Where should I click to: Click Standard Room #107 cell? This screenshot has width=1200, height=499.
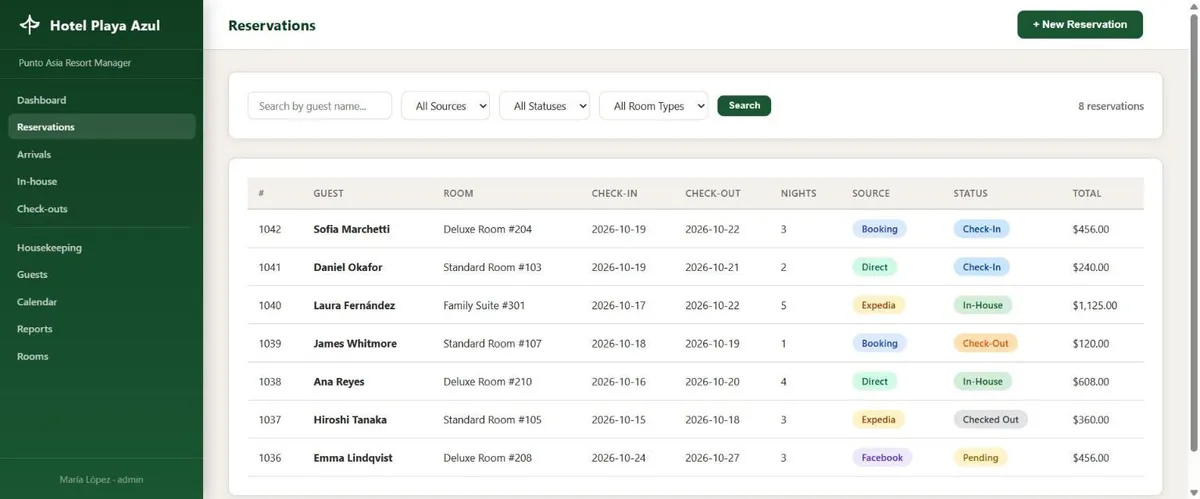coord(492,343)
